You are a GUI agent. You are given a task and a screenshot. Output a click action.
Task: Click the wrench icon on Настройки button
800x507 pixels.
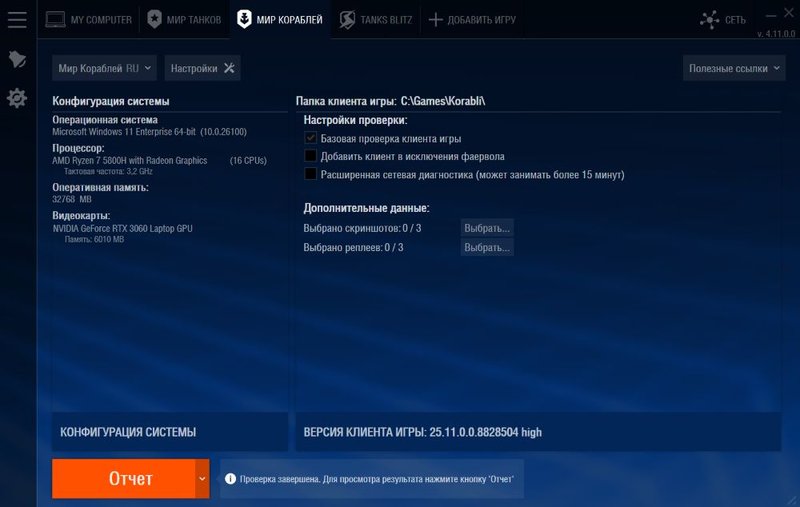click(229, 68)
